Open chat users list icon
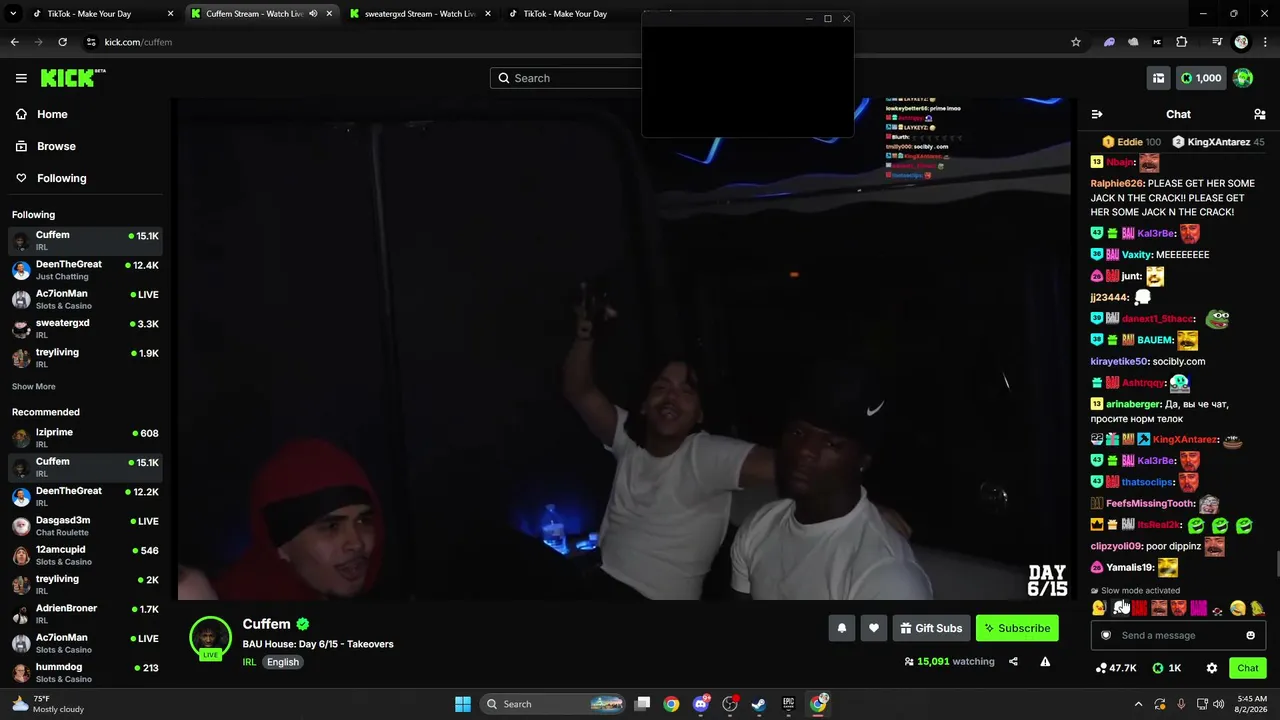 click(1260, 114)
